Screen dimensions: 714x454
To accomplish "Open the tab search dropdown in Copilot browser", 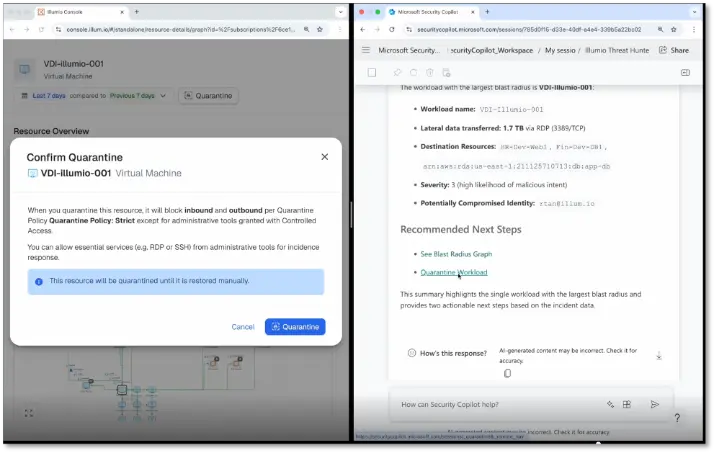I will coord(694,12).
